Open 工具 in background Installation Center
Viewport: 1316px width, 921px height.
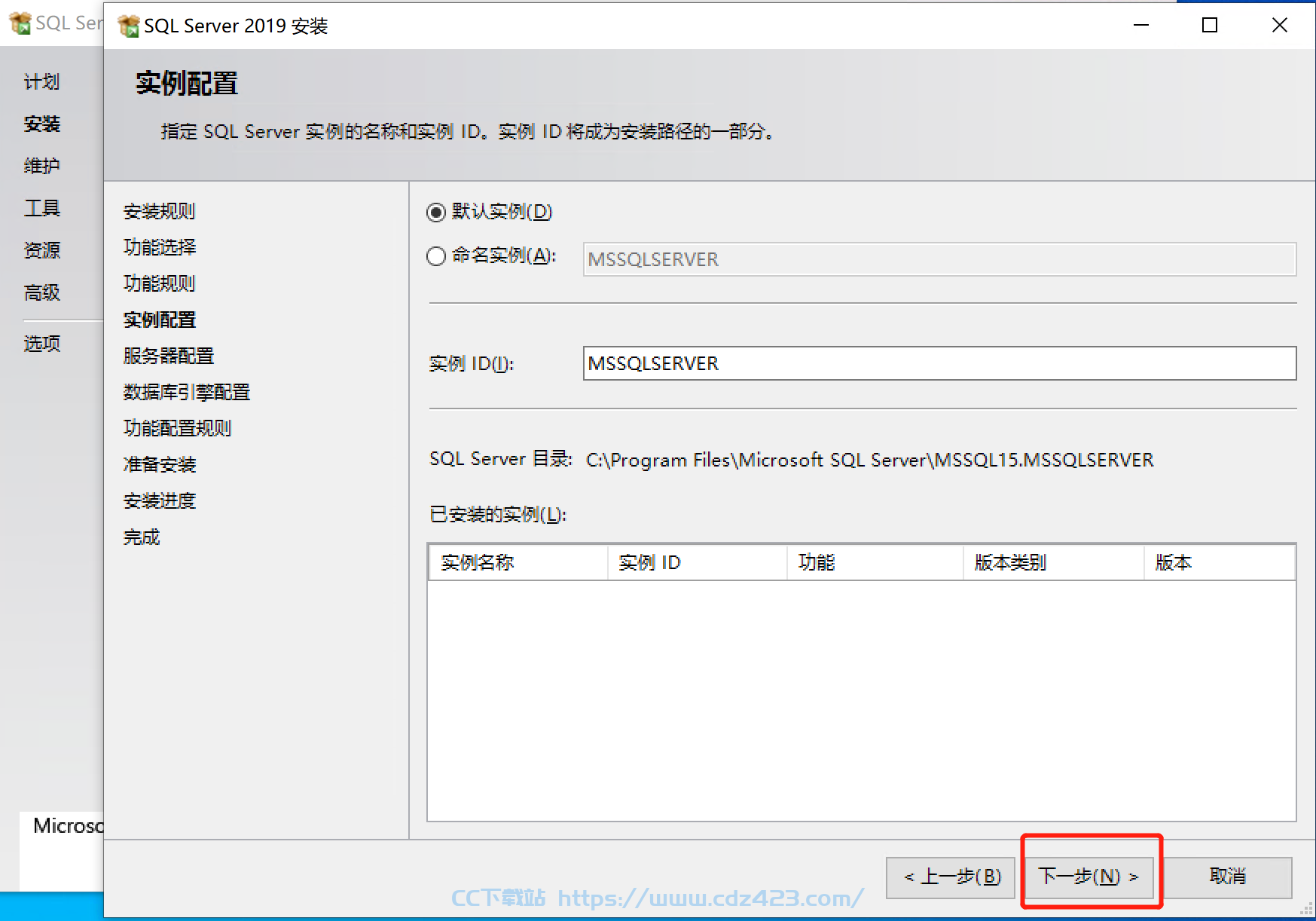tap(41, 208)
